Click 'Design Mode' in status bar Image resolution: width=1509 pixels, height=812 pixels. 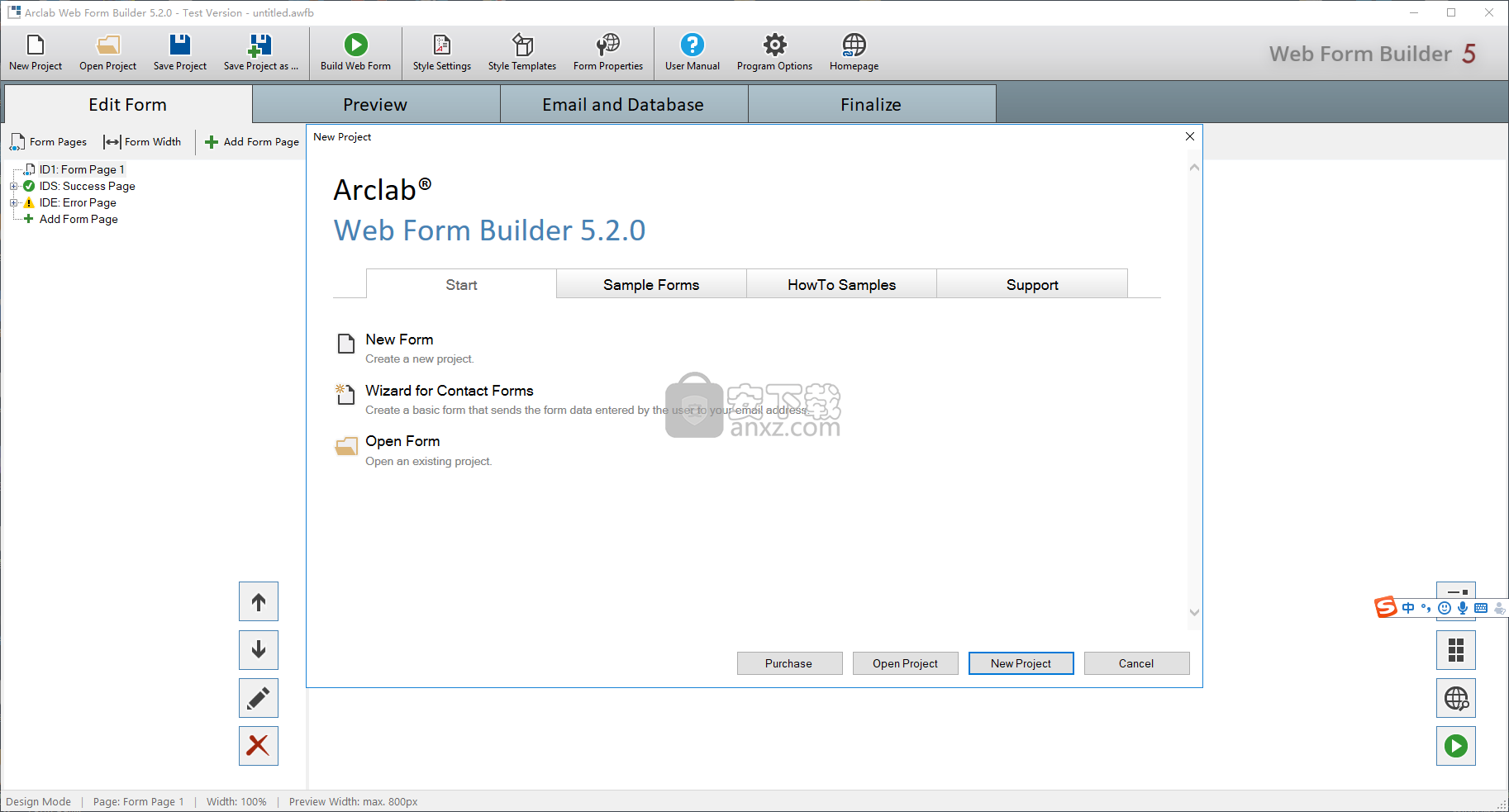coord(38,801)
